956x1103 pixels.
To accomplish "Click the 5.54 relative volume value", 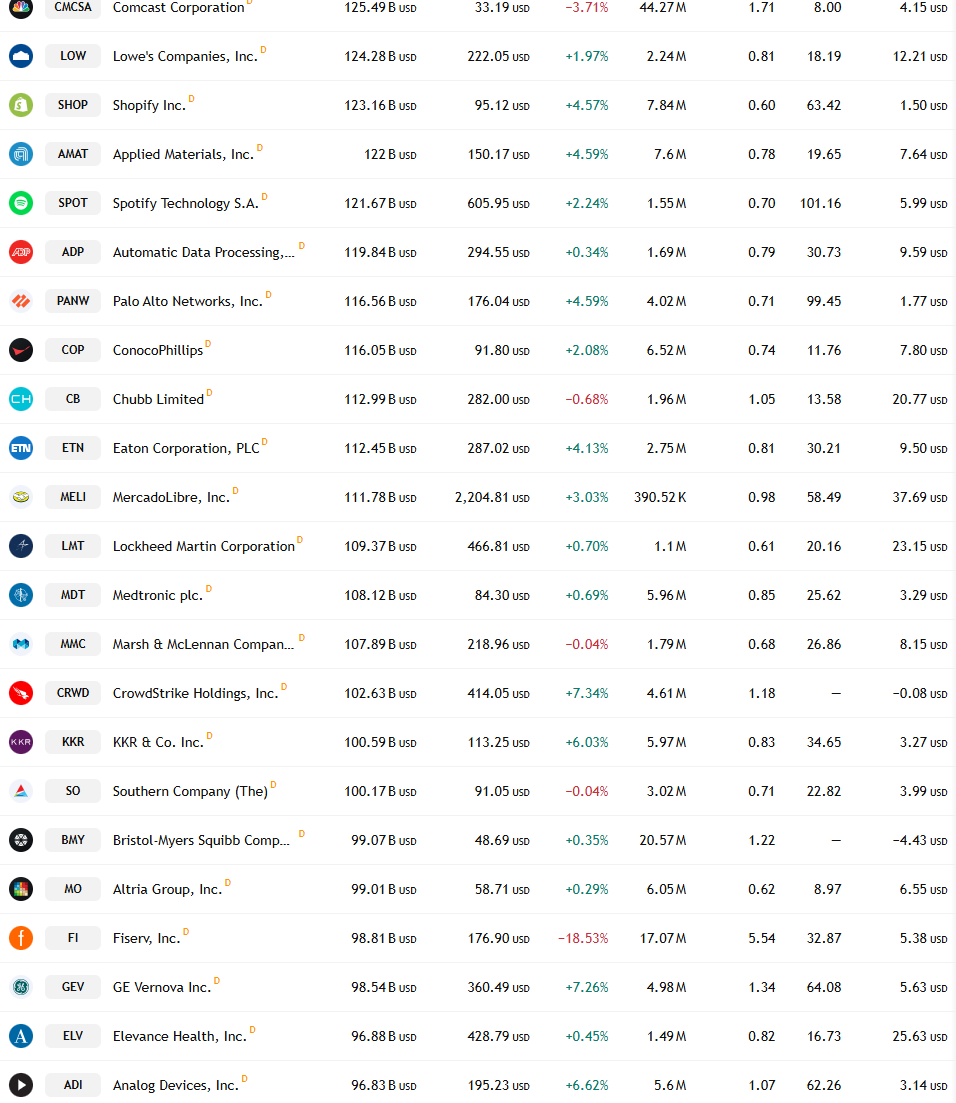I will click(x=761, y=938).
